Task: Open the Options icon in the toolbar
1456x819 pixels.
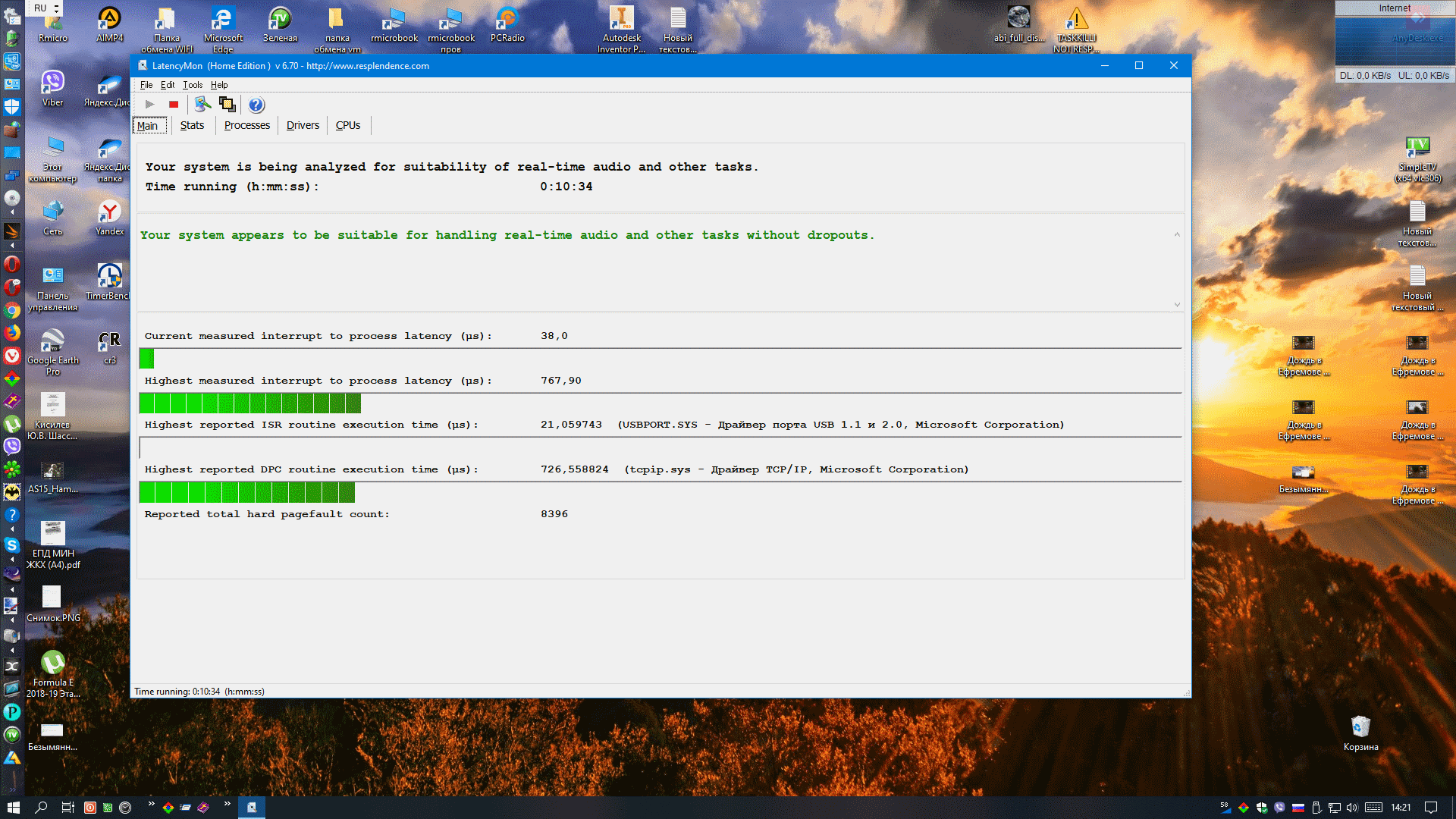Action: click(202, 105)
